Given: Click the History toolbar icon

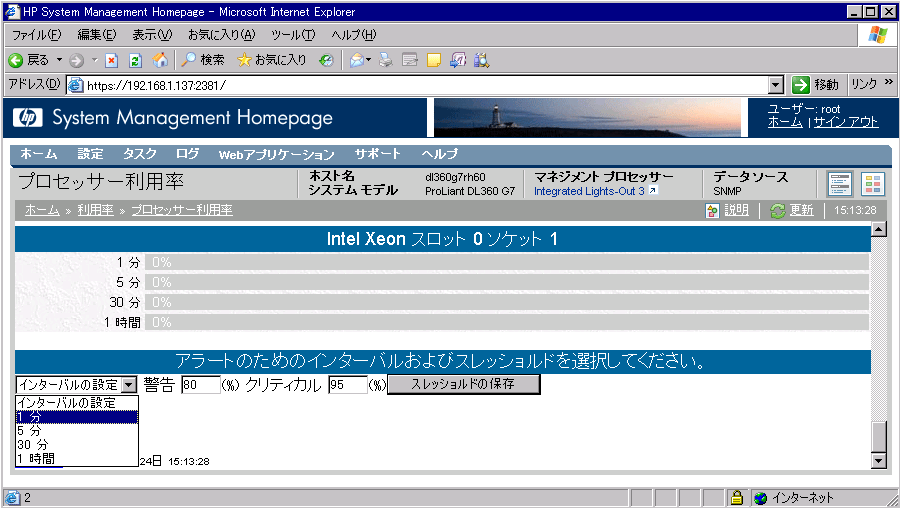Looking at the screenshot, I should [327, 60].
